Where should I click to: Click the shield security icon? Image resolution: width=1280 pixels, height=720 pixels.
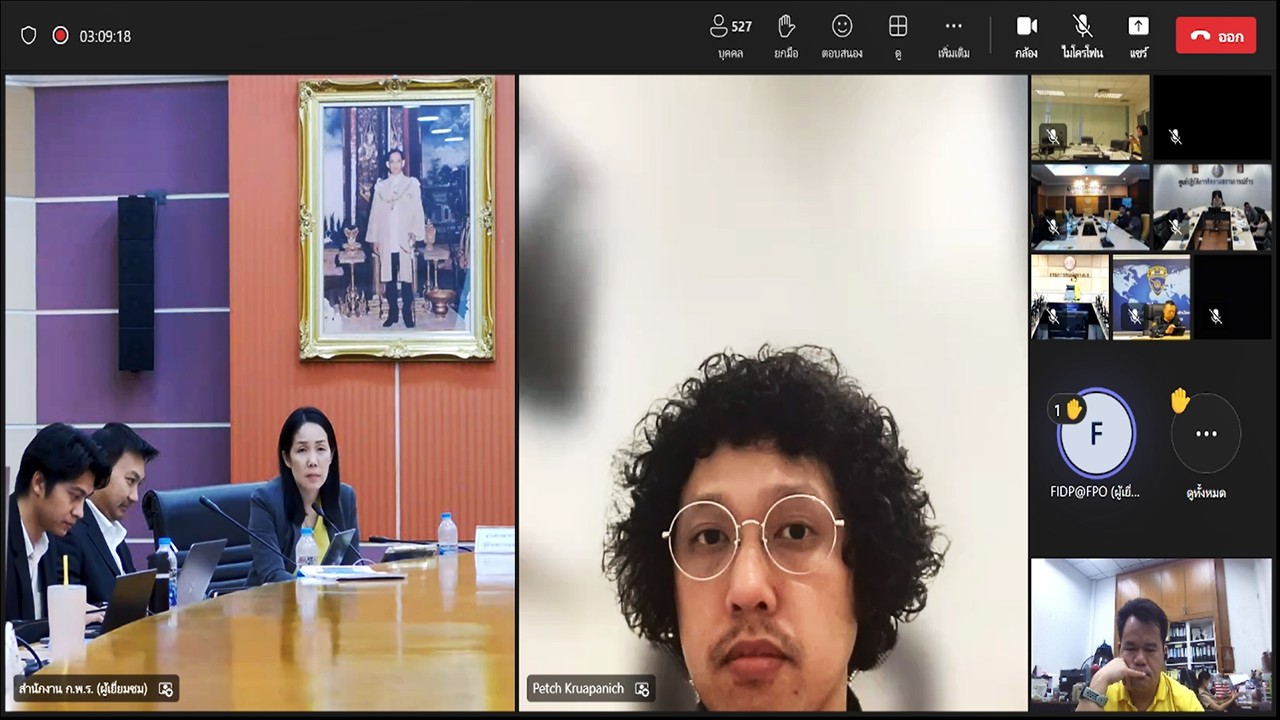[x=29, y=36]
